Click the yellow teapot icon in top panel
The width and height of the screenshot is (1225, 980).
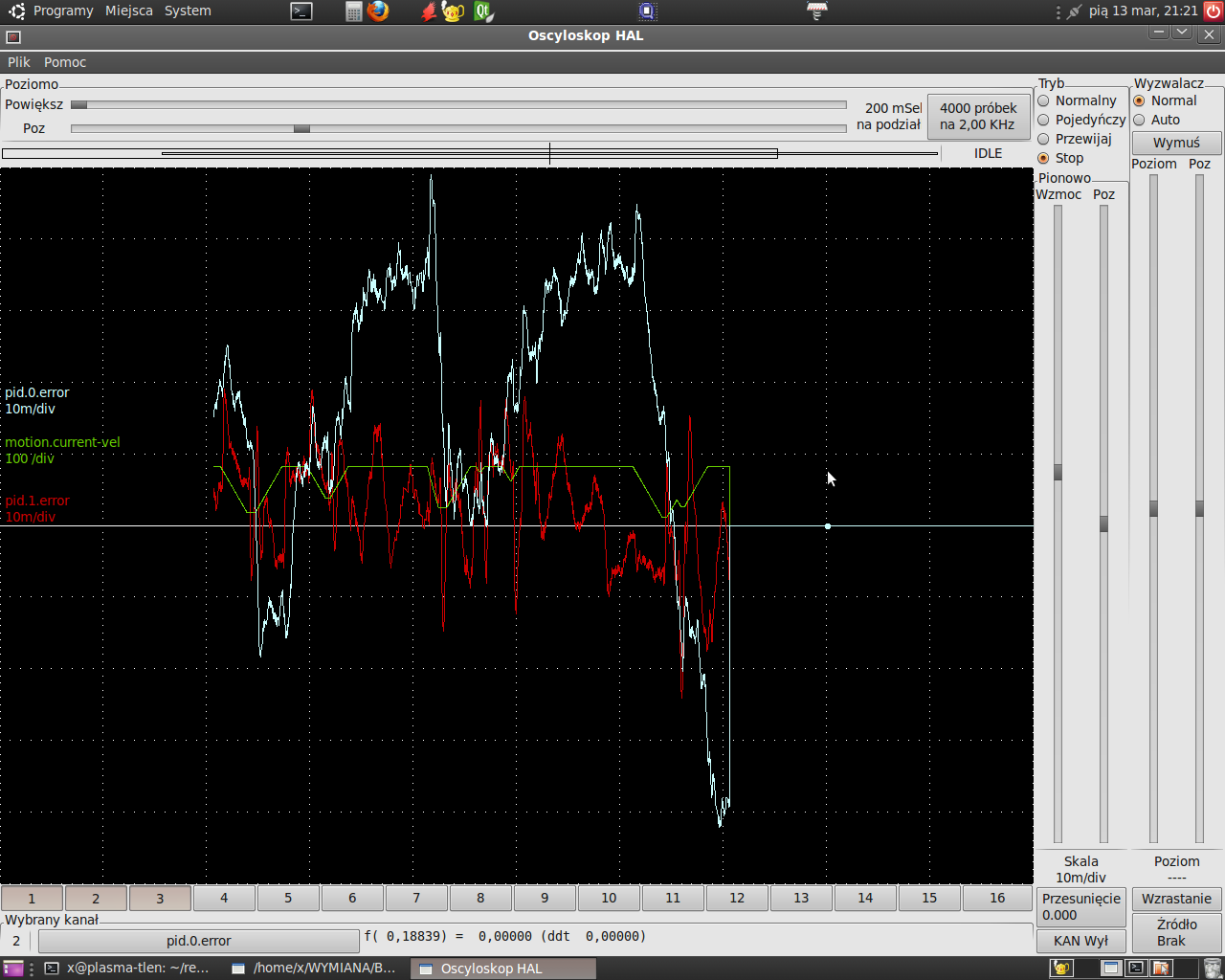click(x=454, y=11)
